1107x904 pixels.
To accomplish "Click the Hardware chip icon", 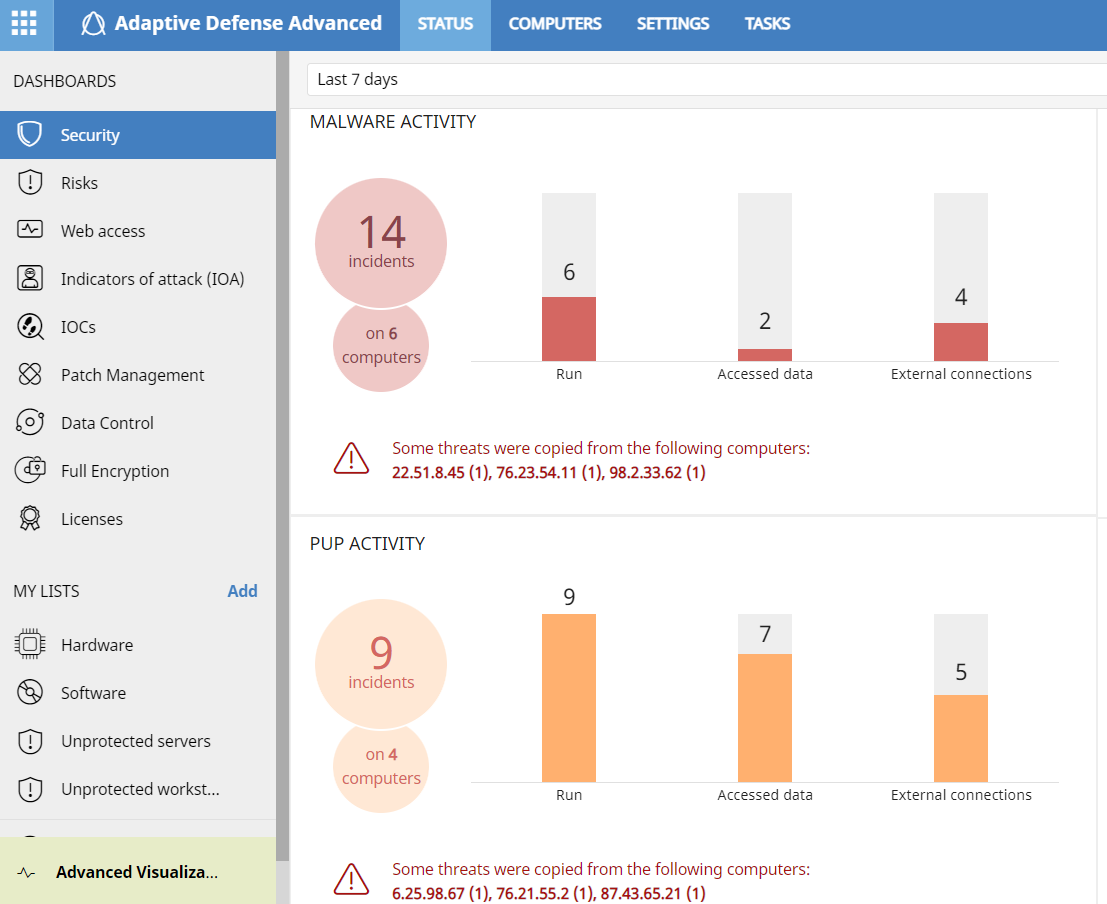I will (30, 644).
